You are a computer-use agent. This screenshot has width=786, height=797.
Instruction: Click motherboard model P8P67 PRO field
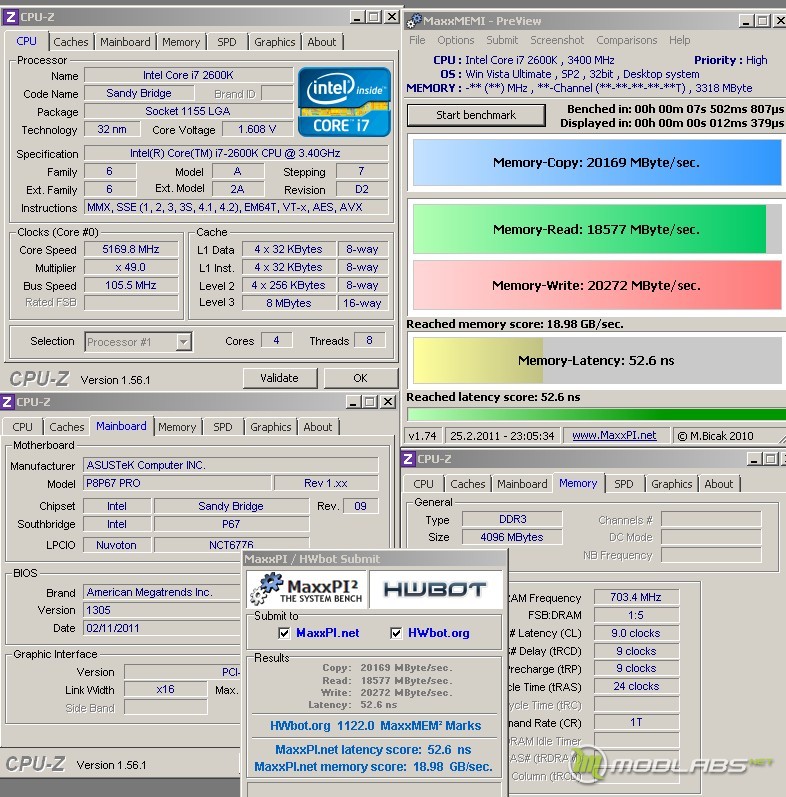[x=177, y=483]
